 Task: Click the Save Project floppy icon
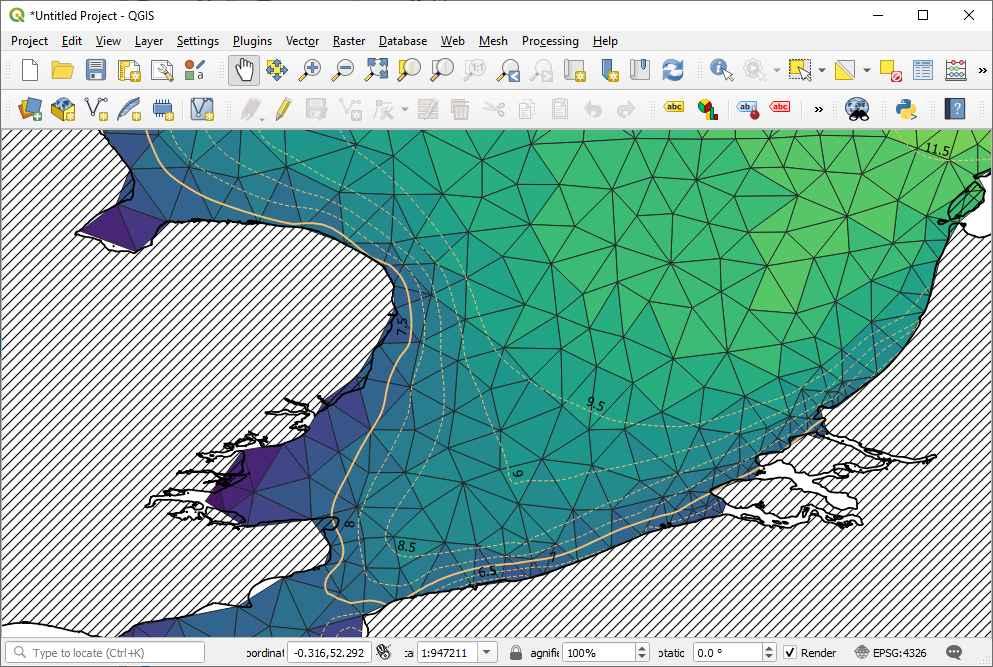click(x=96, y=70)
